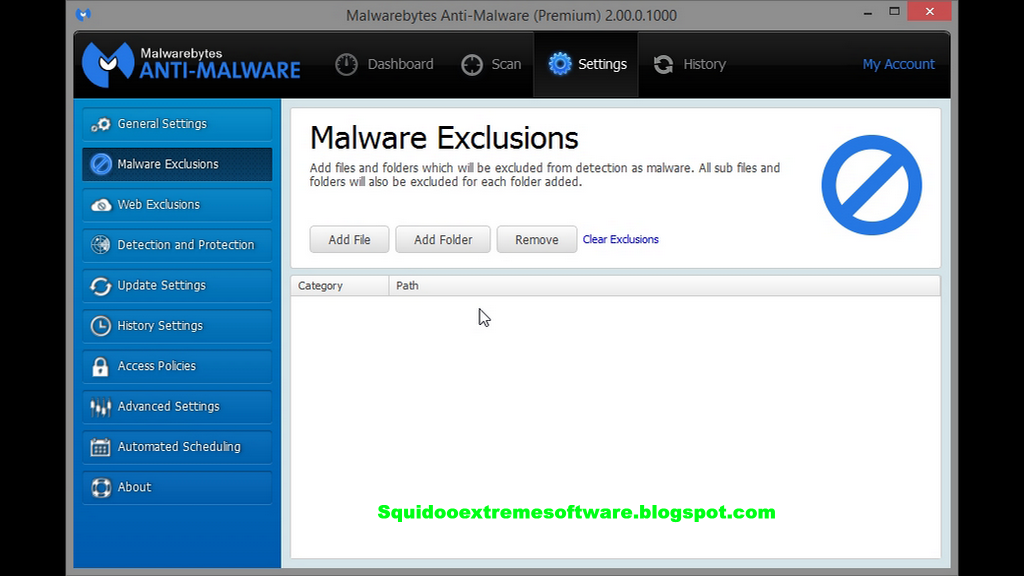Click the Malwarebytes logo in the header

click(191, 64)
